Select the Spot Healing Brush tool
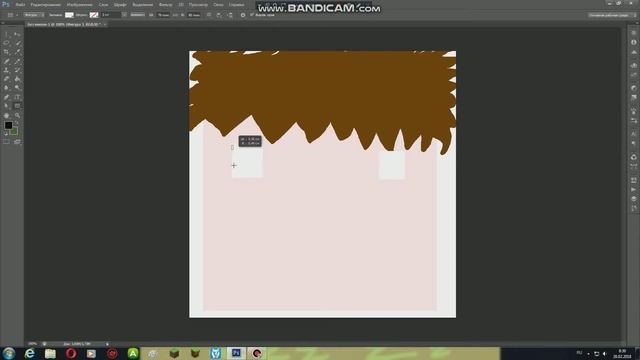The height and width of the screenshot is (360, 640). click(7, 61)
